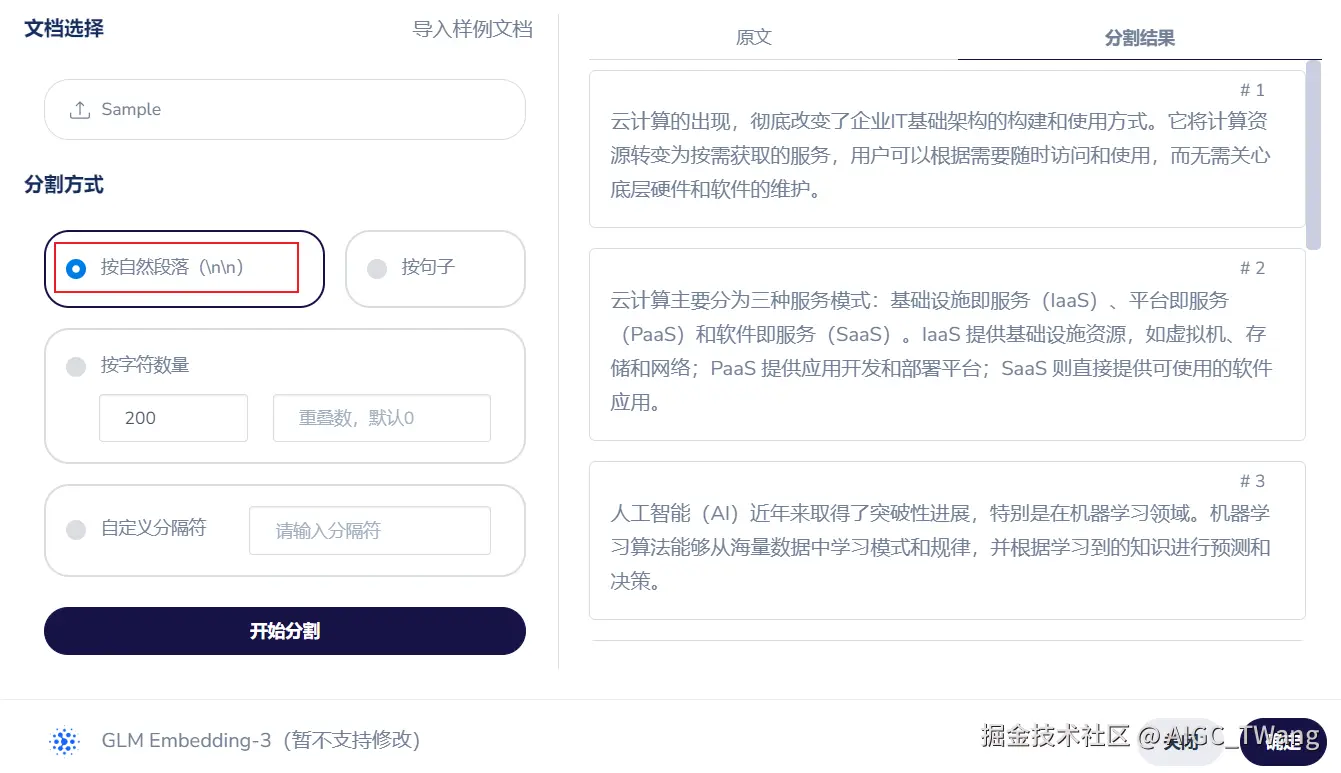Click the 关闭 button at the bottom
Image resolution: width=1341 pixels, height=773 pixels.
[x=1181, y=741]
